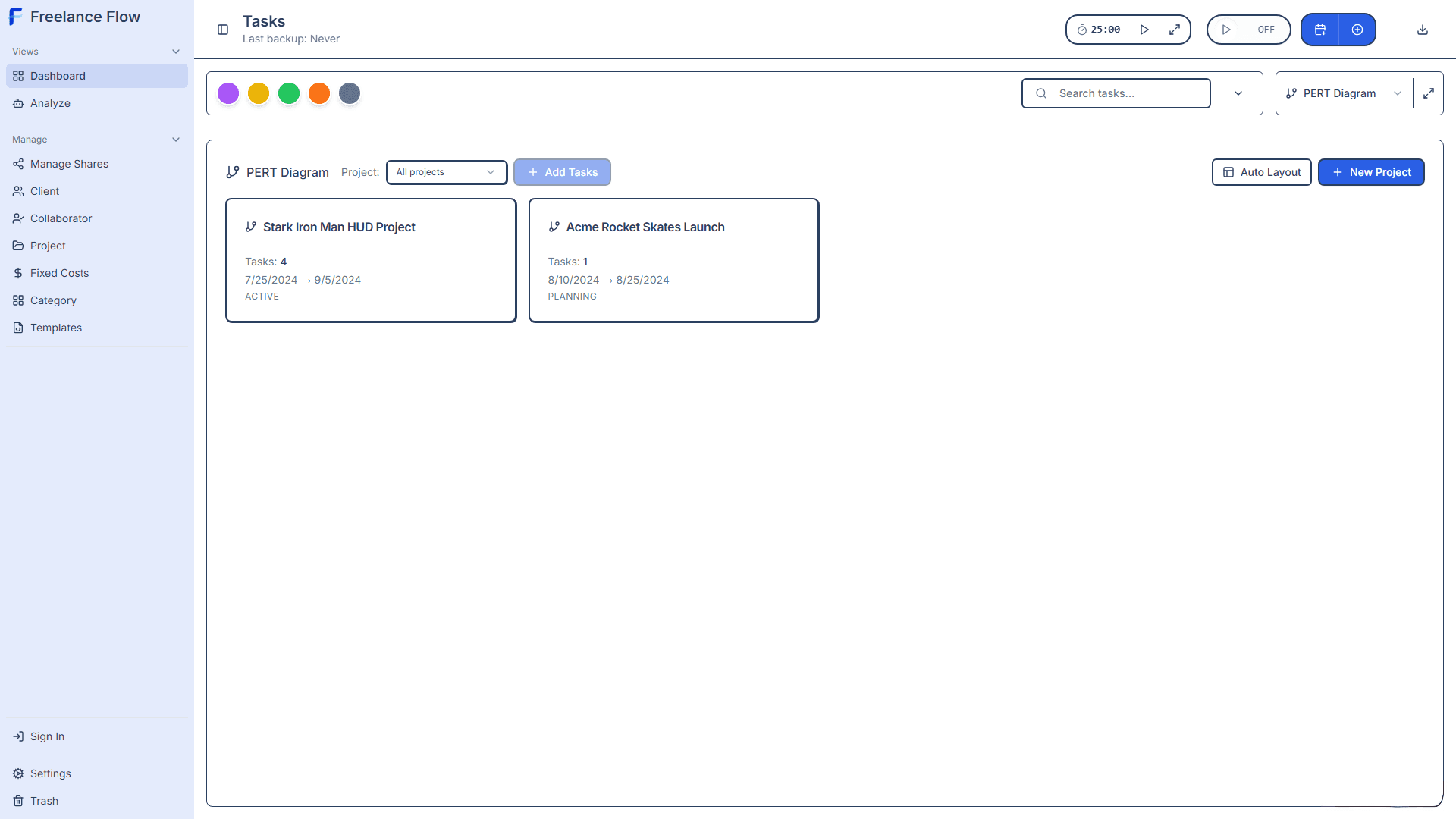Expand the pomodoro timer to fullscreen
Viewport: 1456px width, 819px height.
[1175, 30]
